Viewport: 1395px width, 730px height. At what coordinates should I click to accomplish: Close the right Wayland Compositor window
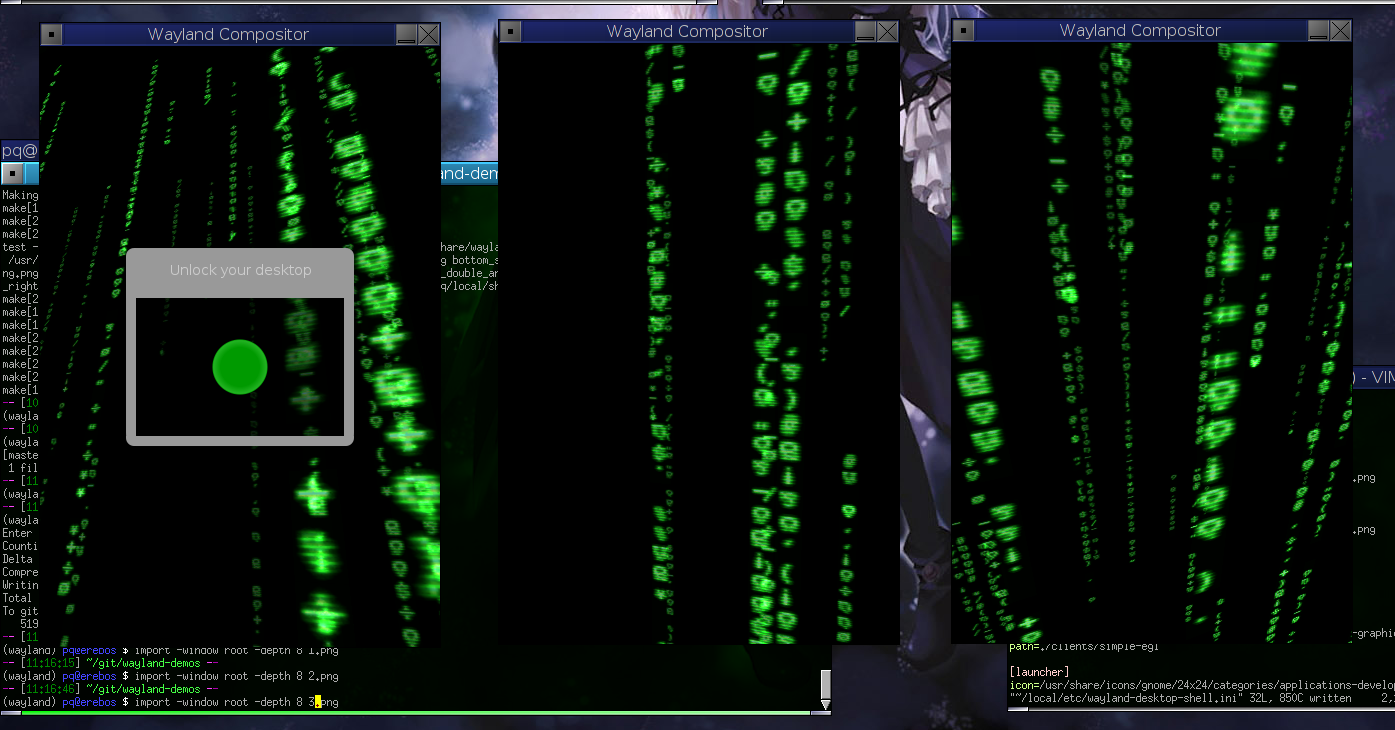(1340, 31)
